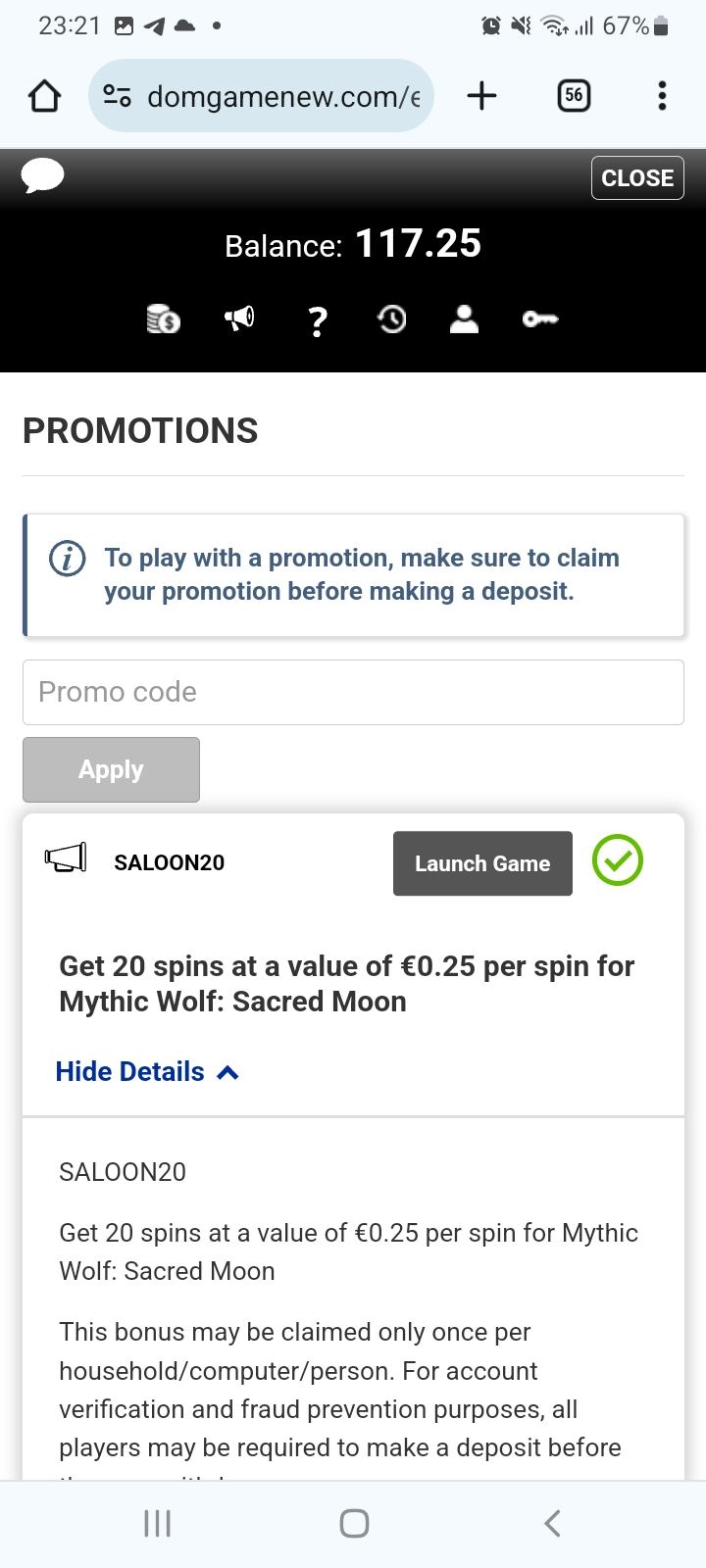Open promotions megaphone icon in header
The image size is (706, 1568).
click(x=239, y=318)
